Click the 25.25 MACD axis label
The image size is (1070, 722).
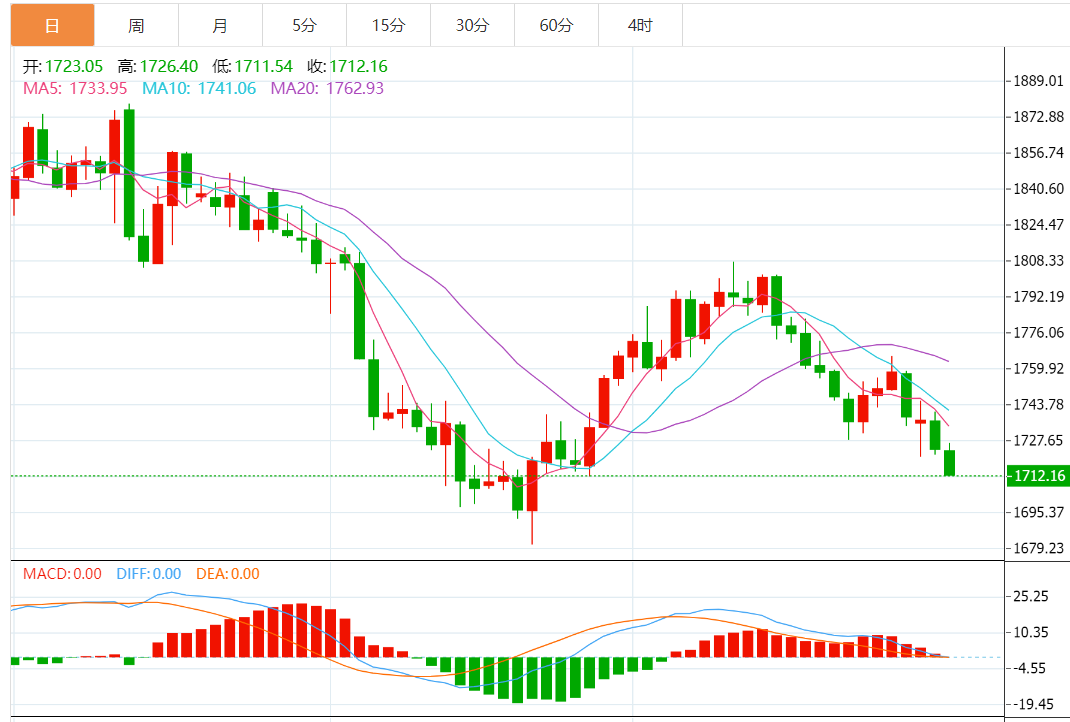(x=1030, y=596)
